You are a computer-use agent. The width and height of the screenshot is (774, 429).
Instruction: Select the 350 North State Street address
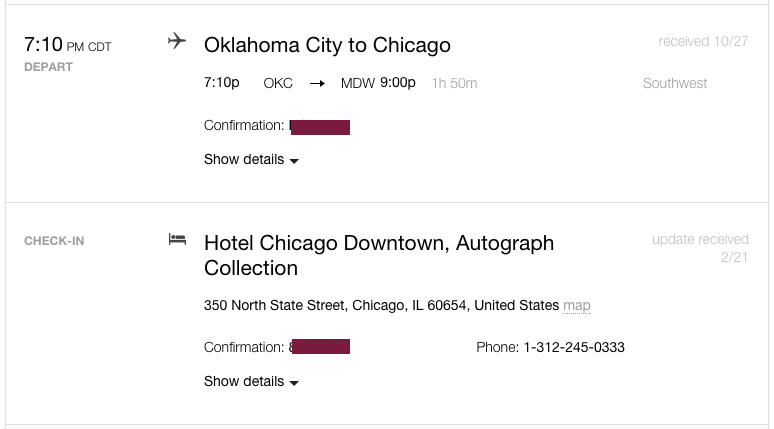click(x=381, y=306)
